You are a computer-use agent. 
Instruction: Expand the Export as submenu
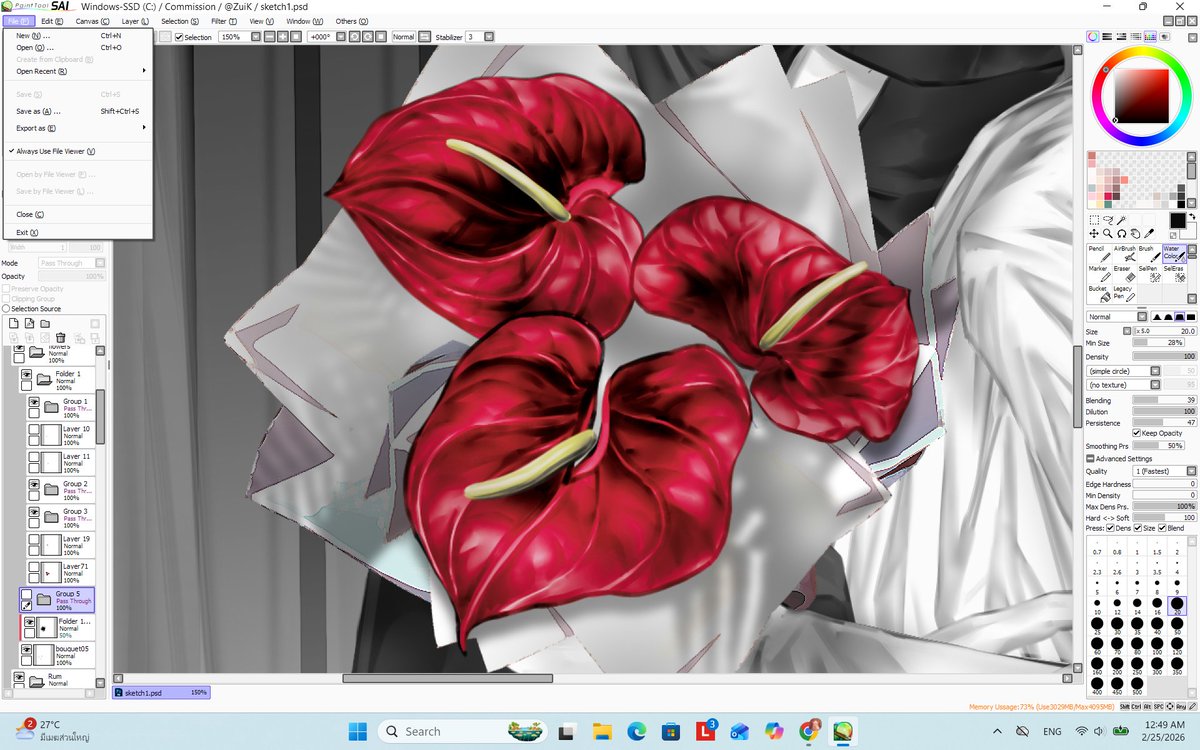[78, 128]
